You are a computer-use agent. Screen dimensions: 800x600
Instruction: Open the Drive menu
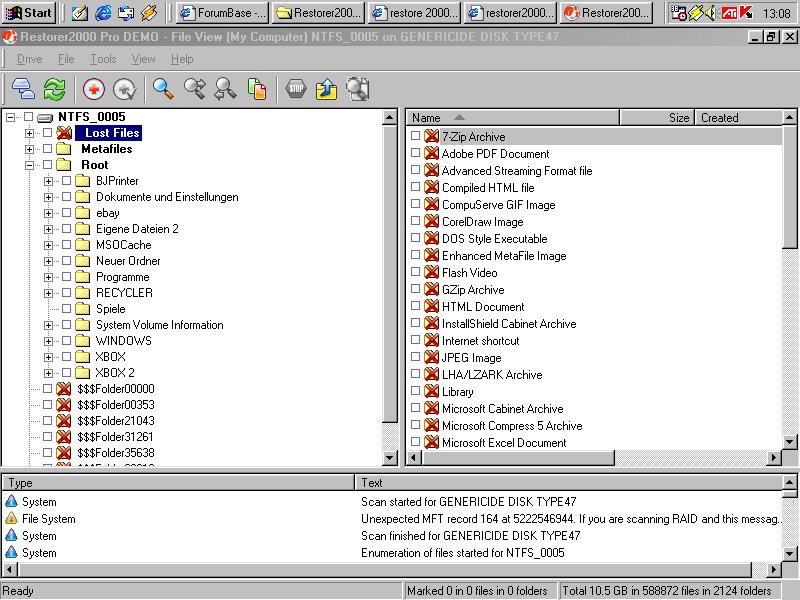30,59
